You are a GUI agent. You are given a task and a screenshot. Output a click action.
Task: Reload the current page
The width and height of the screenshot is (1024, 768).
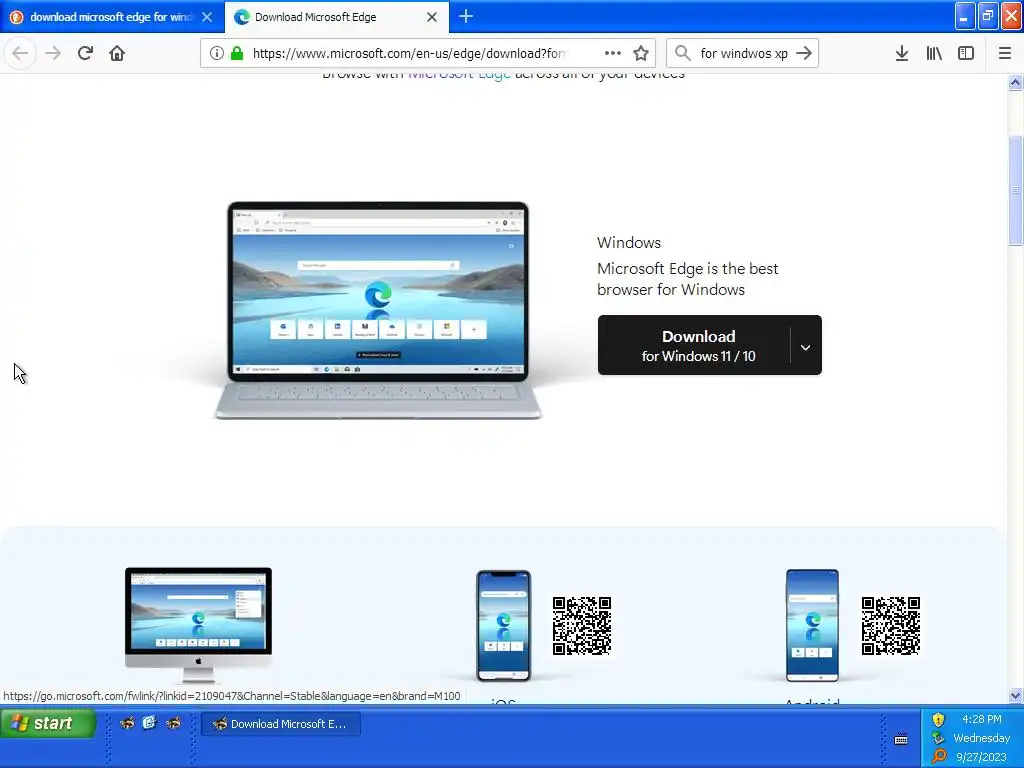coord(85,53)
